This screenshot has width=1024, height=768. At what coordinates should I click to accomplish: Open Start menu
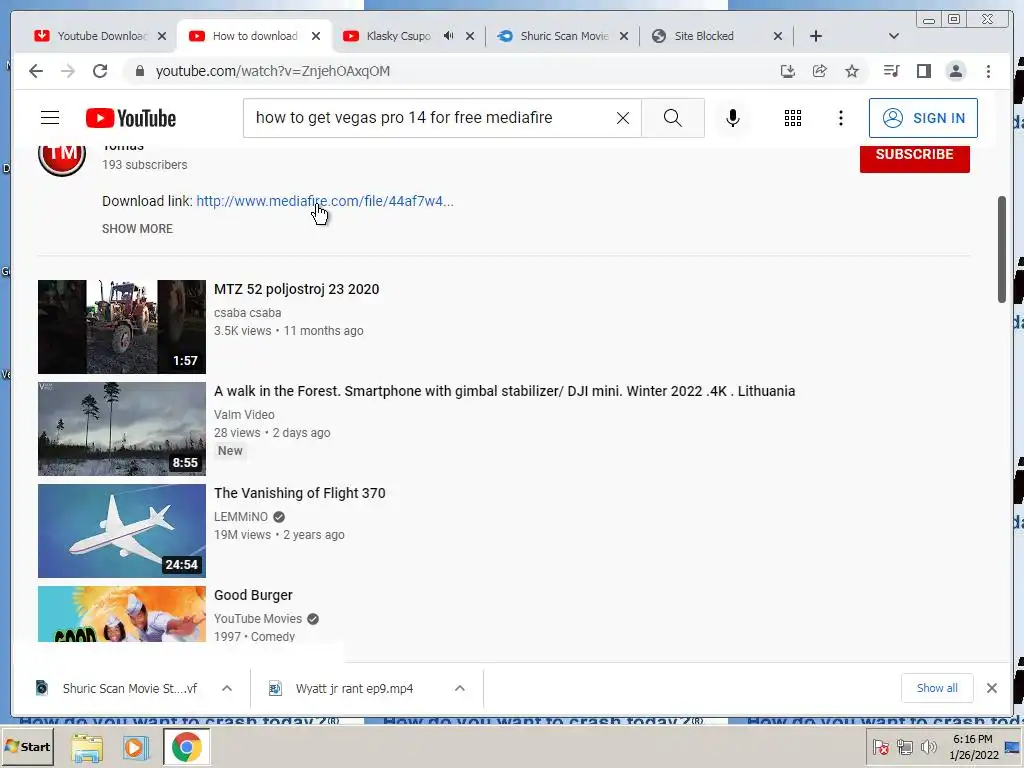tap(27, 747)
